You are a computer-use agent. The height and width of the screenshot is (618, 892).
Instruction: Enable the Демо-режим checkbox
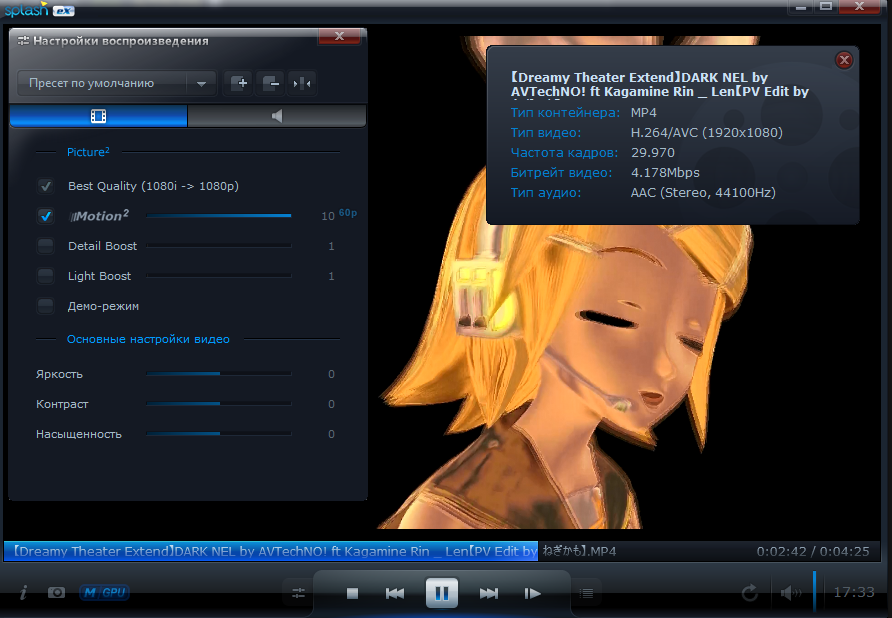pos(46,306)
